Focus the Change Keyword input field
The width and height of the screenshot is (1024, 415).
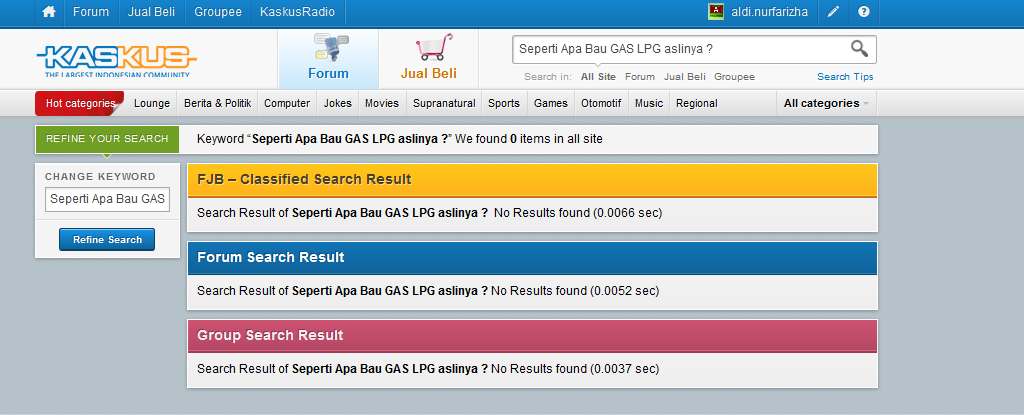click(107, 199)
